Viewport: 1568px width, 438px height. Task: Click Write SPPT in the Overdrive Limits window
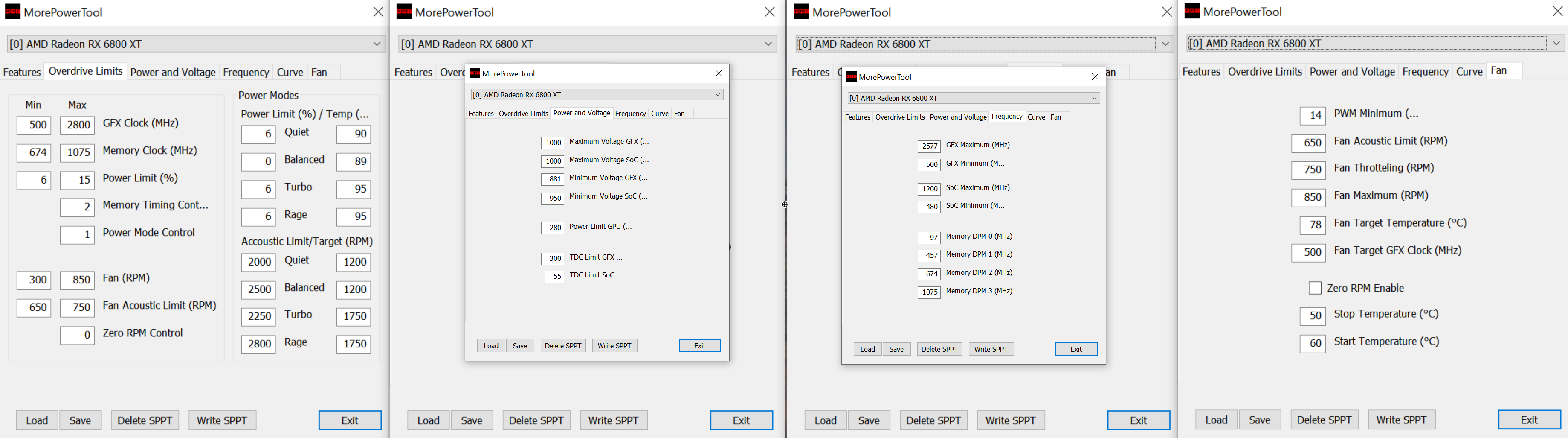pyautogui.click(x=222, y=420)
